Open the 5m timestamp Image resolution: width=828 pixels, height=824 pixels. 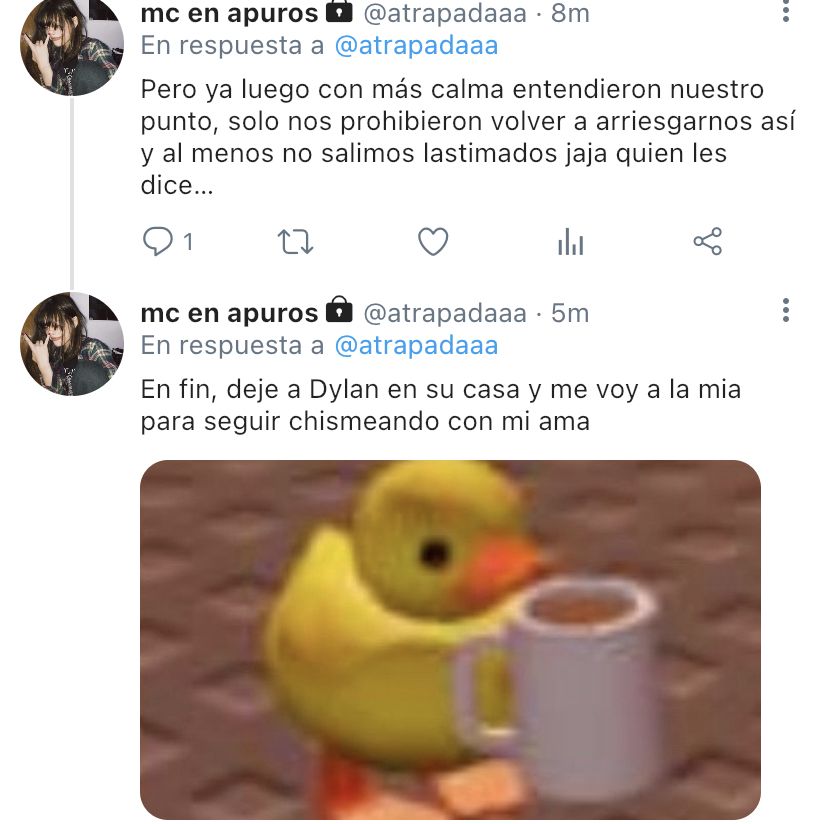coord(570,313)
